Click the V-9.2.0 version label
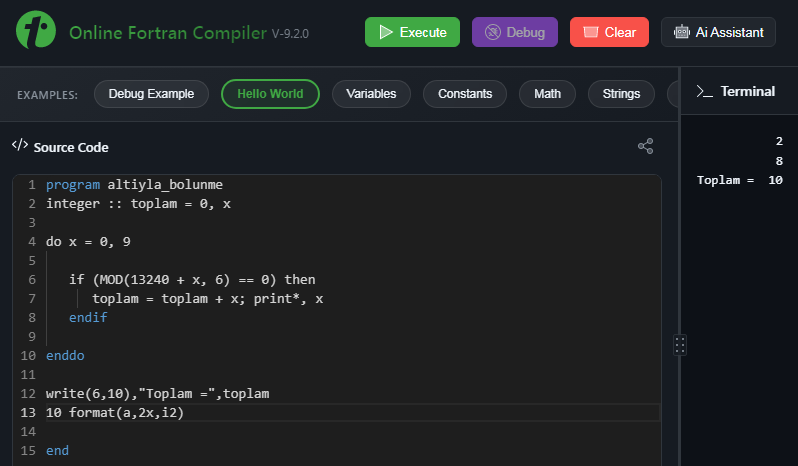Screen dimensions: 798x466 pos(290,34)
